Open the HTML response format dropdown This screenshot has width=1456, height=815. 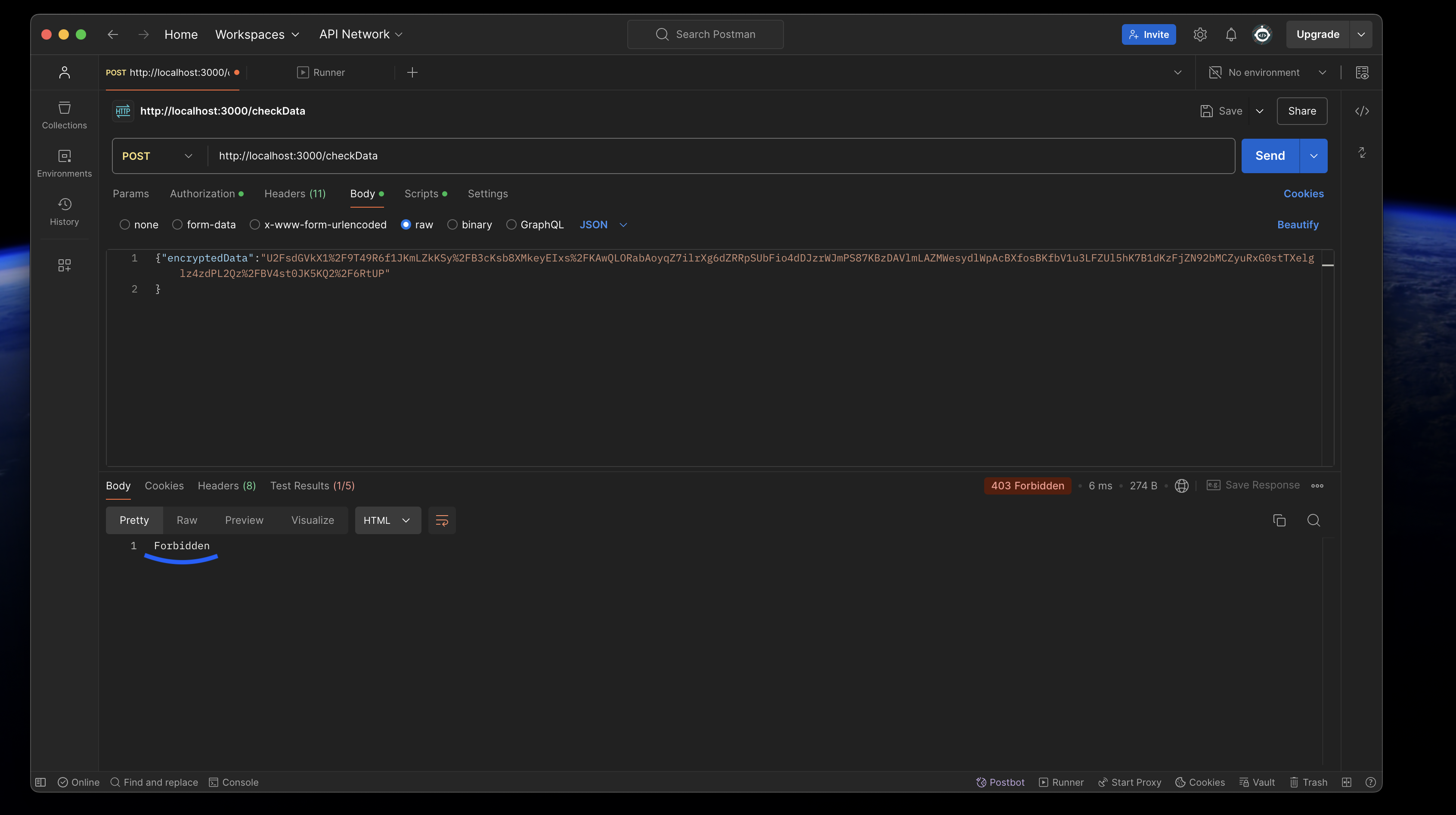point(388,520)
